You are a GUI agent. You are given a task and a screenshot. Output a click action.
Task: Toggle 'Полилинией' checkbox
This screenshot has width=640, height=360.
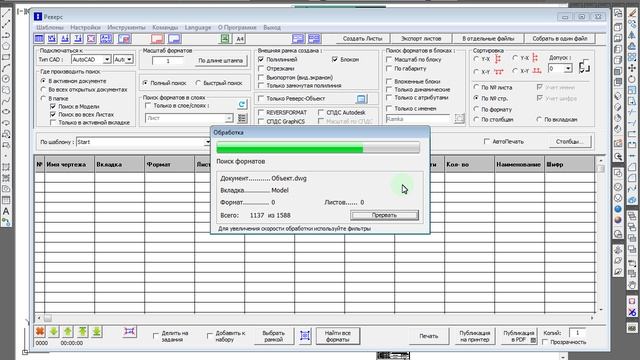(261, 60)
